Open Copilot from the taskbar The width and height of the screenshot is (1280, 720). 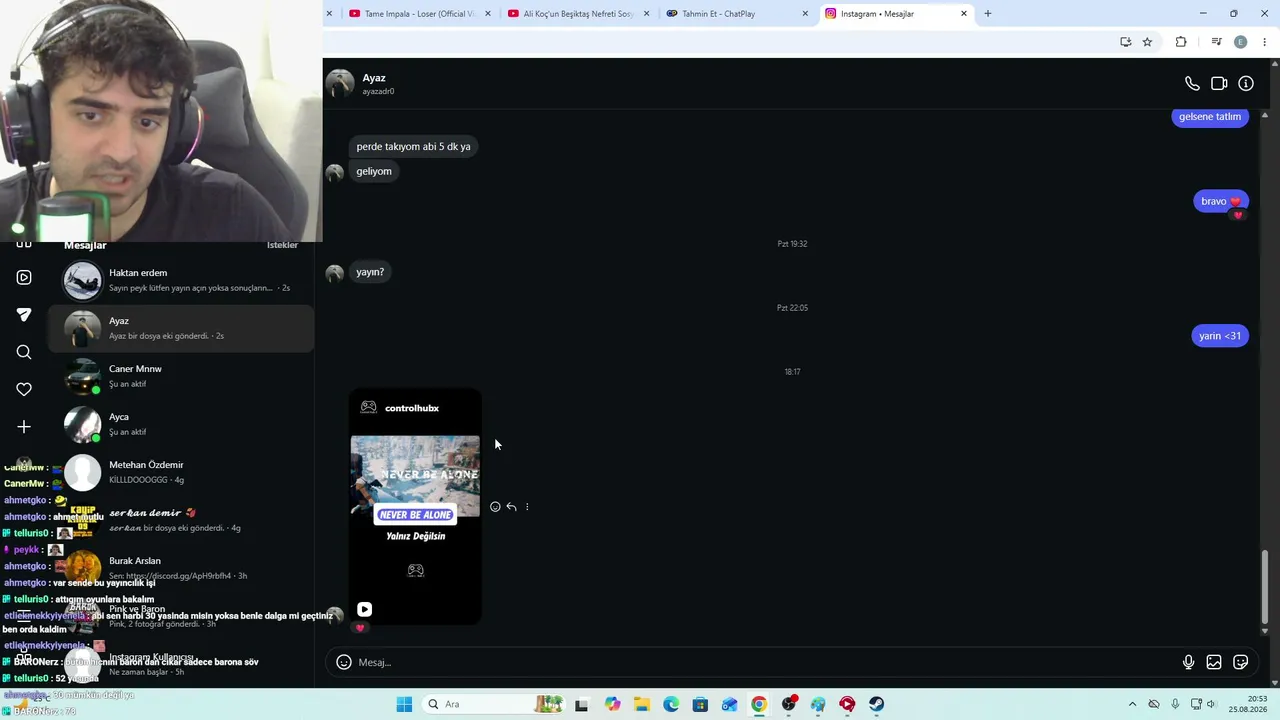[612, 704]
